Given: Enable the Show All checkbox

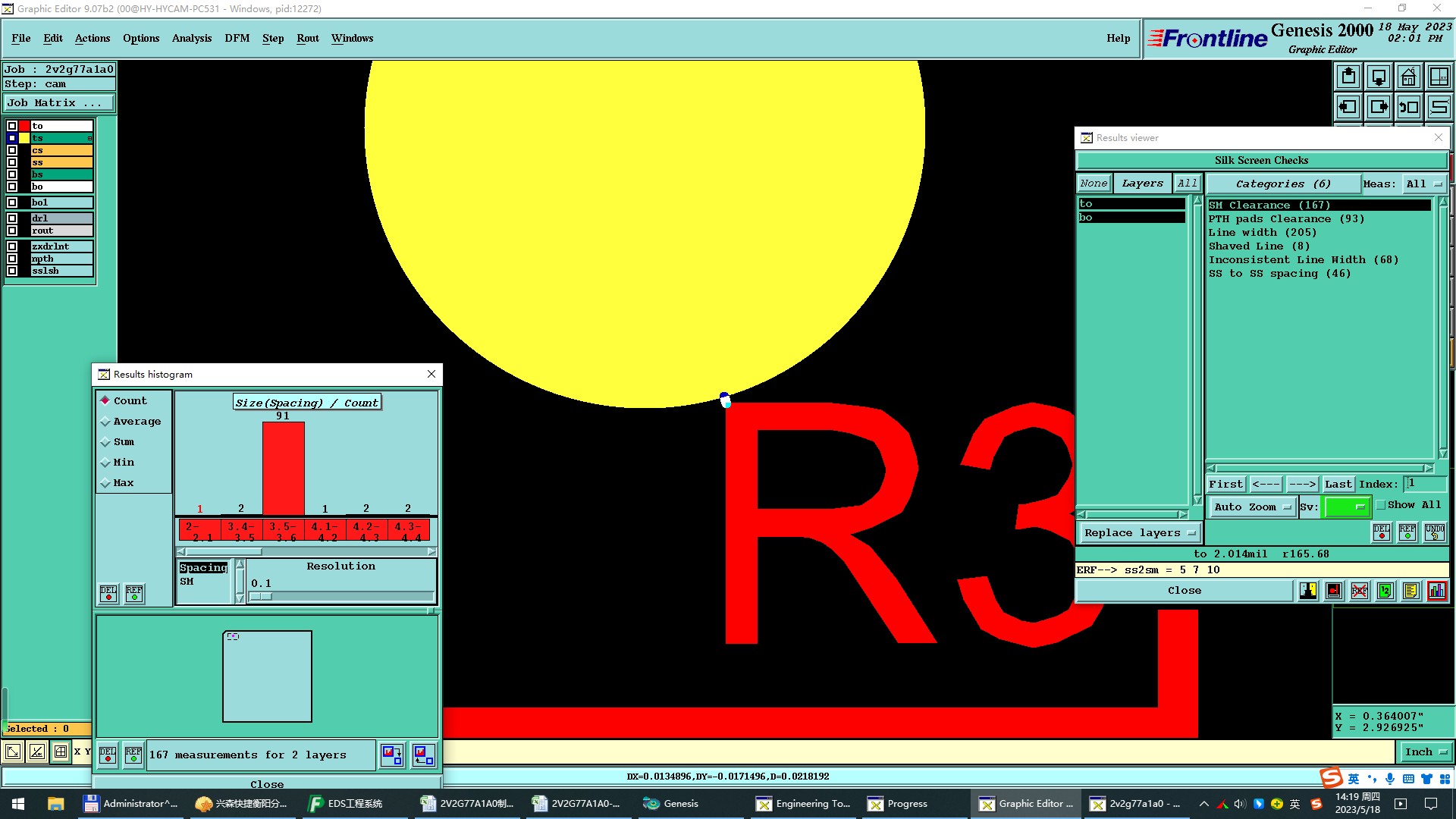Looking at the screenshot, I should tap(1381, 505).
